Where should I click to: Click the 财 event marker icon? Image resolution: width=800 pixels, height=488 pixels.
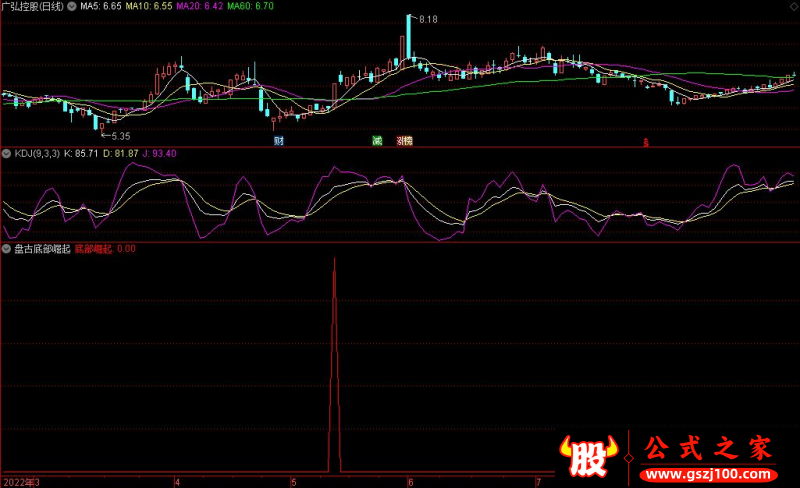point(278,141)
